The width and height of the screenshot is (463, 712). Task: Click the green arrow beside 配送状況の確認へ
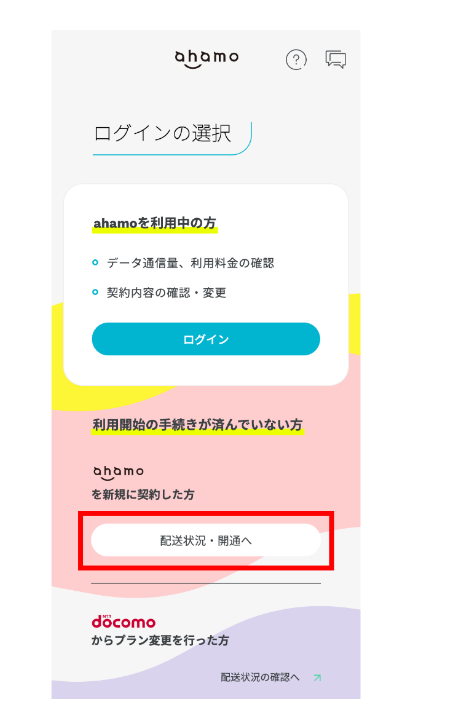pyautogui.click(x=317, y=678)
